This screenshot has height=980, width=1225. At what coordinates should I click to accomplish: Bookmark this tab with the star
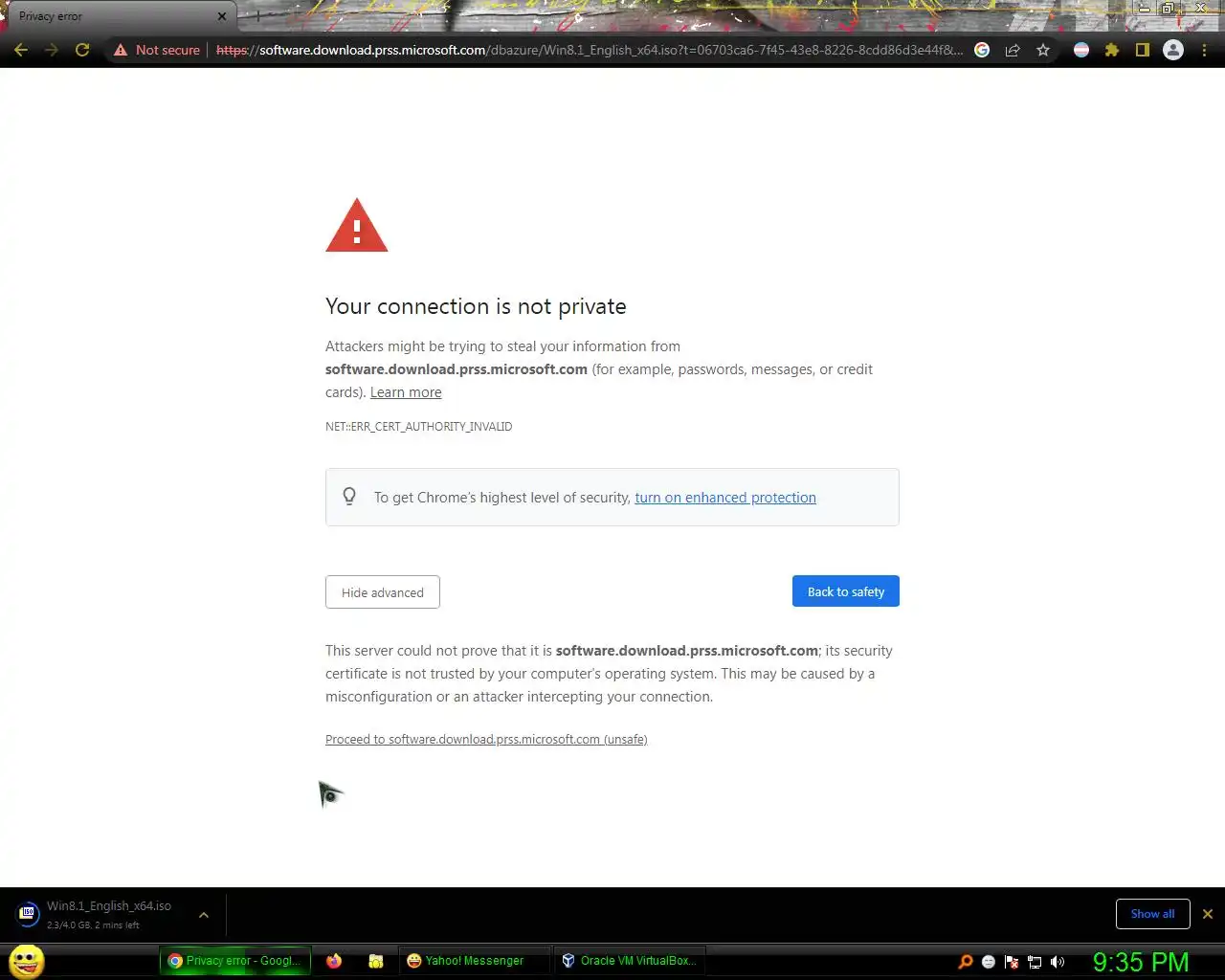click(1043, 50)
